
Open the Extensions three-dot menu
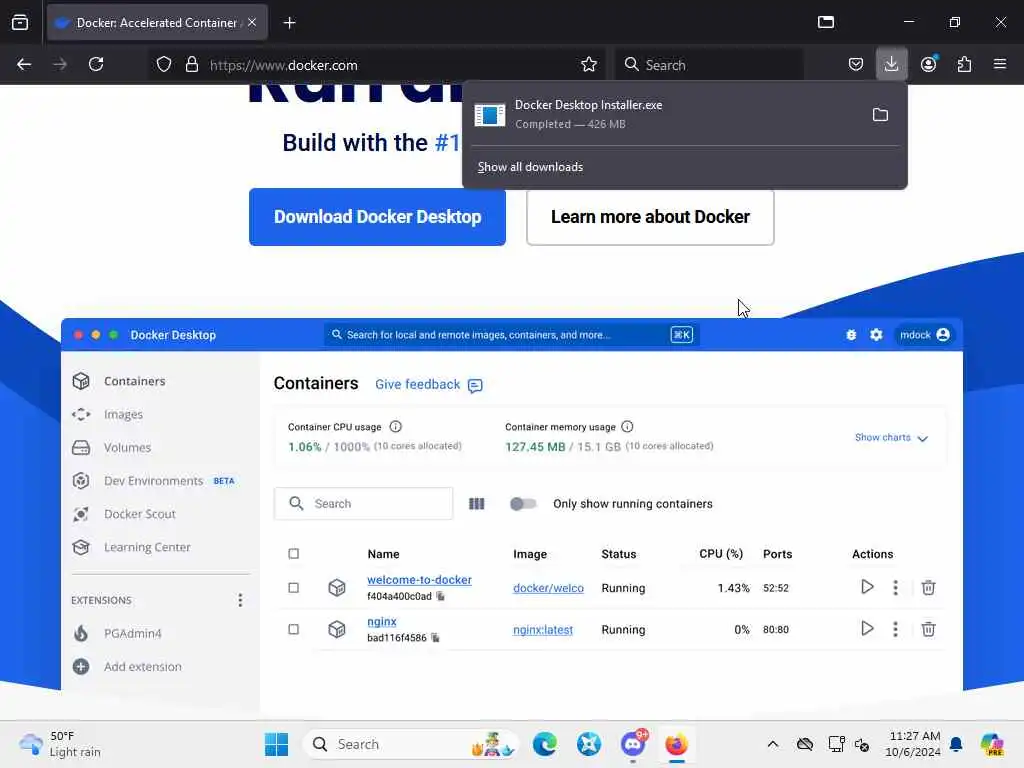click(240, 600)
